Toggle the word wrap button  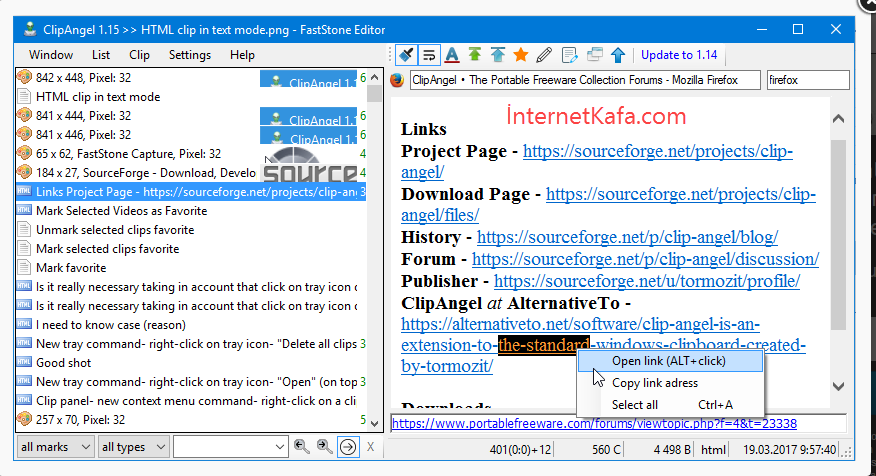pyautogui.click(x=429, y=55)
